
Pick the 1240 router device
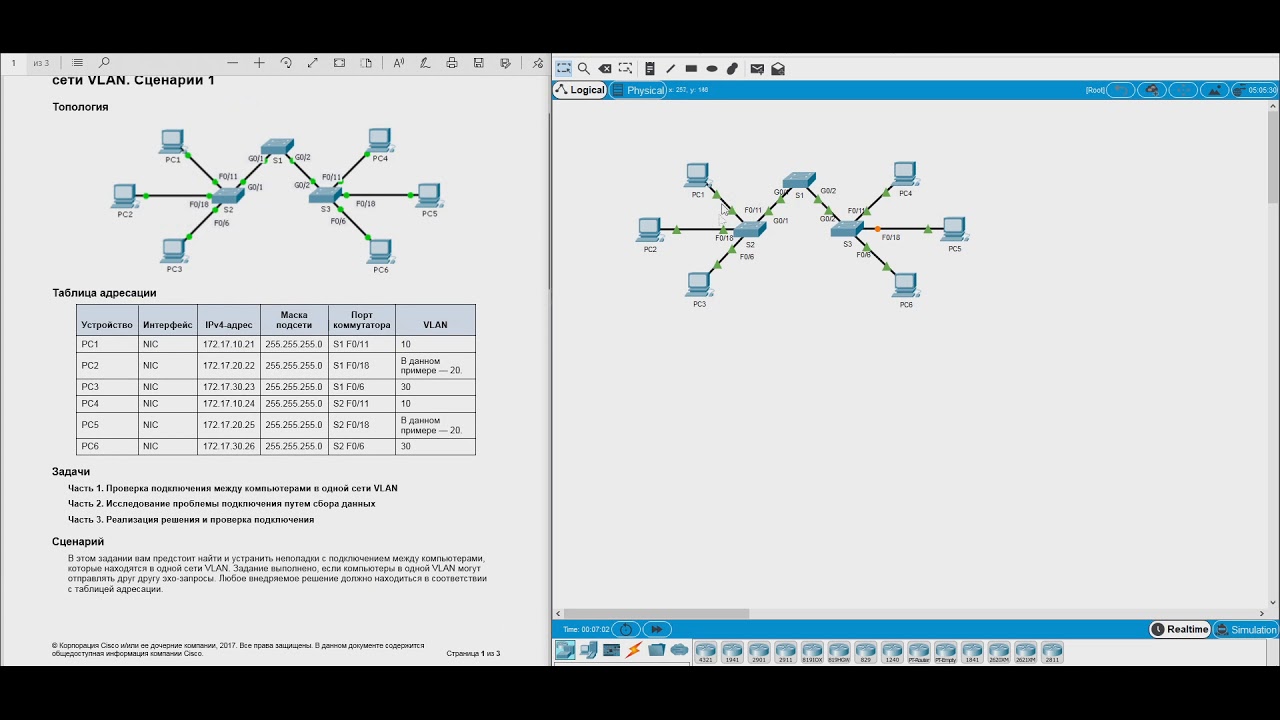tap(892, 653)
